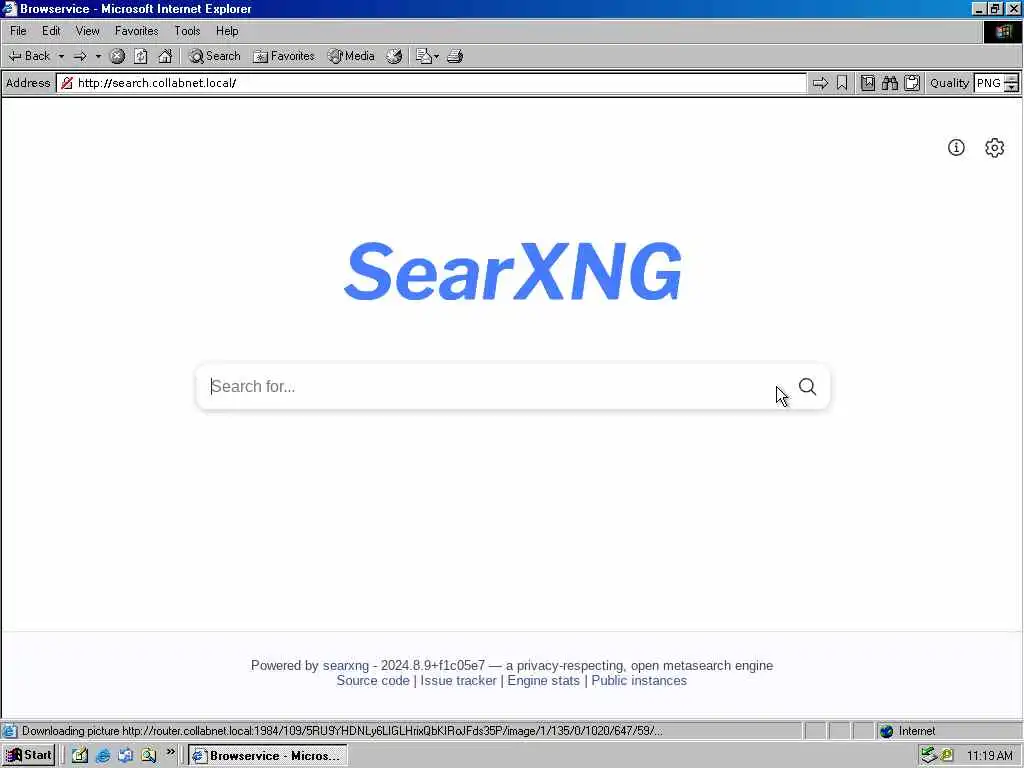This screenshot has height=768, width=1024.
Task: Click the magnifier search submit button
Action: [808, 387]
